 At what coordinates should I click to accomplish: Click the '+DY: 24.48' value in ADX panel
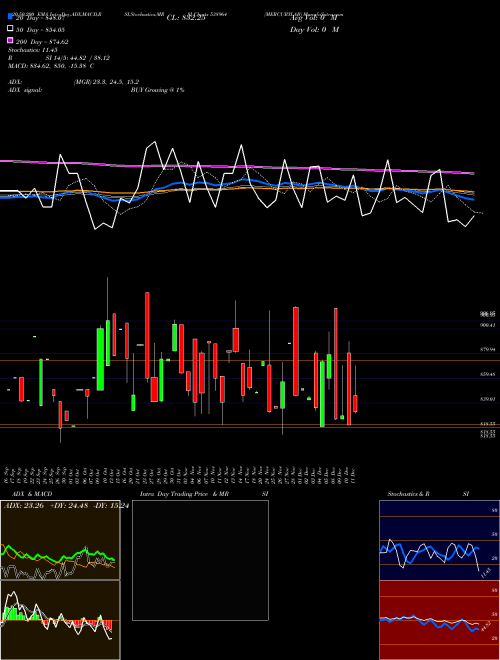69,506
